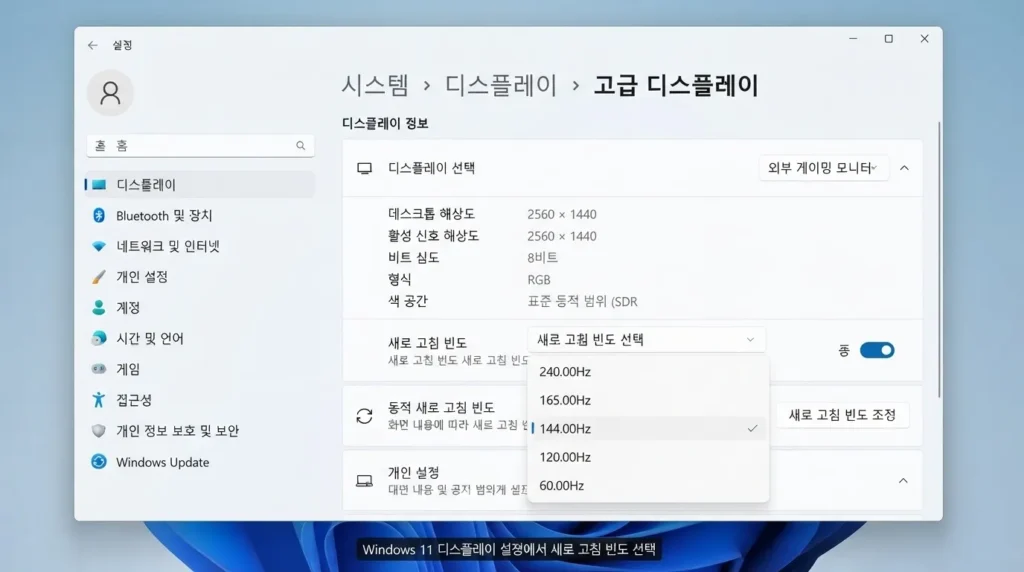Click the 8비트 bit depth value
The height and width of the screenshot is (572, 1024).
[x=542, y=257]
